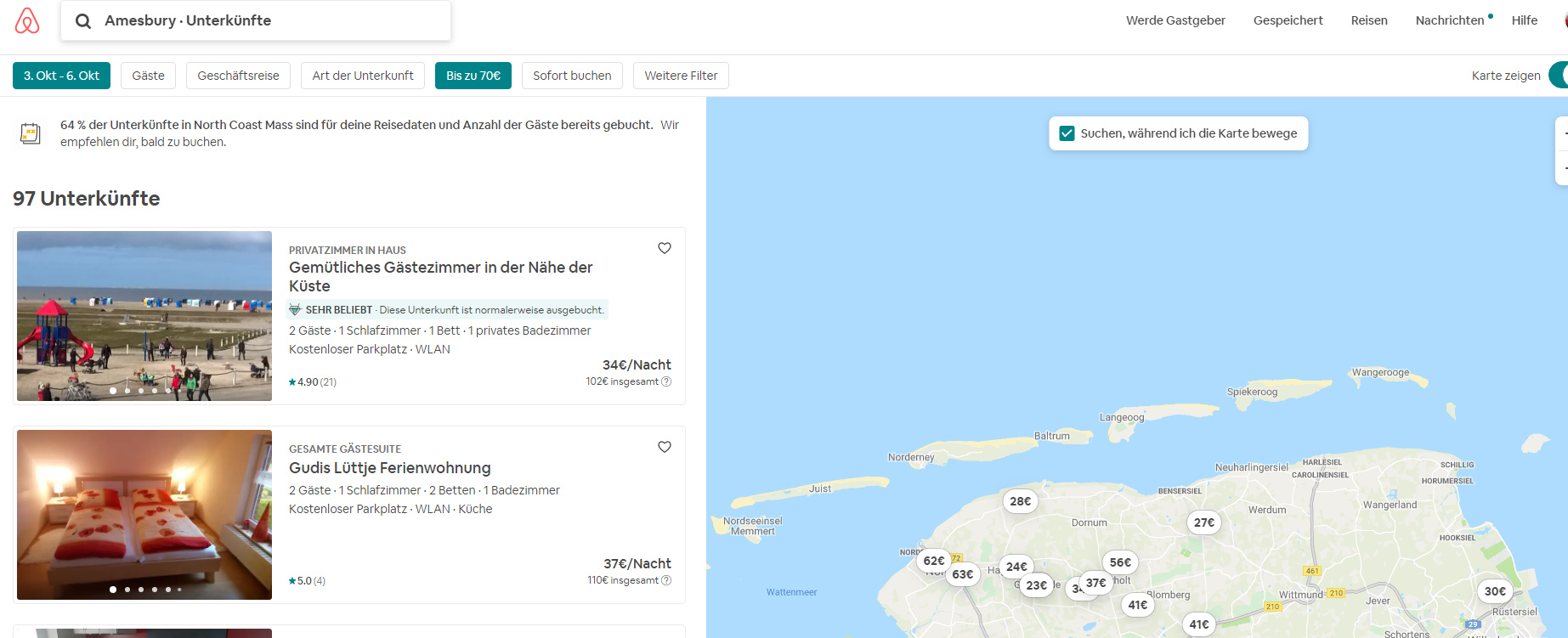Open the 'Gäste' filter
This screenshot has width=1568, height=638.
click(149, 76)
